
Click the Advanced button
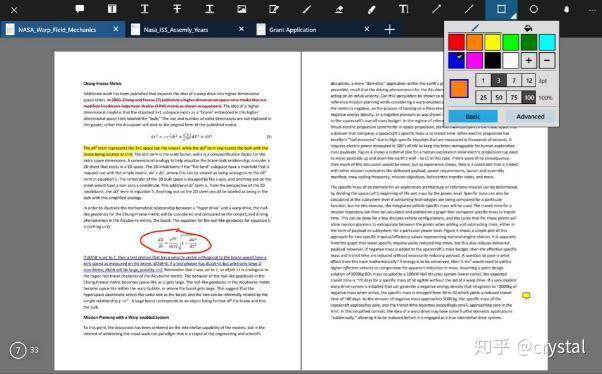point(530,116)
